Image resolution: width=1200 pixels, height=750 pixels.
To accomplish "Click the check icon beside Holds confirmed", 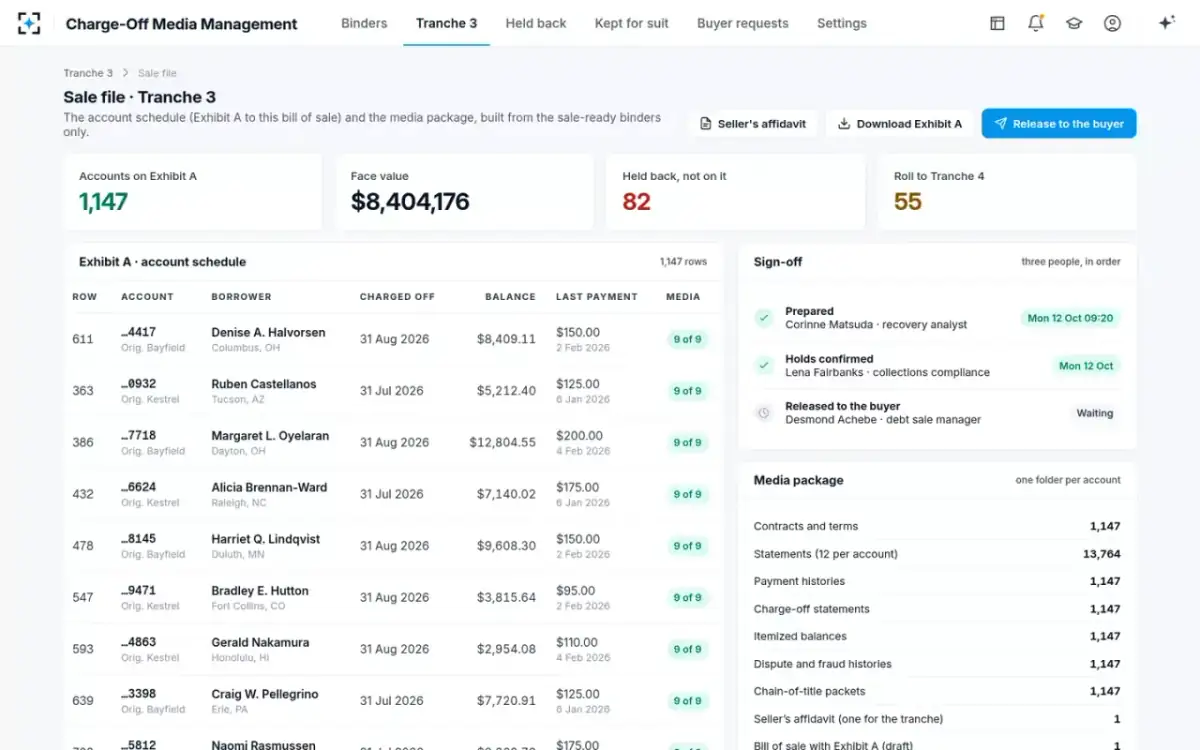I will (x=764, y=365).
